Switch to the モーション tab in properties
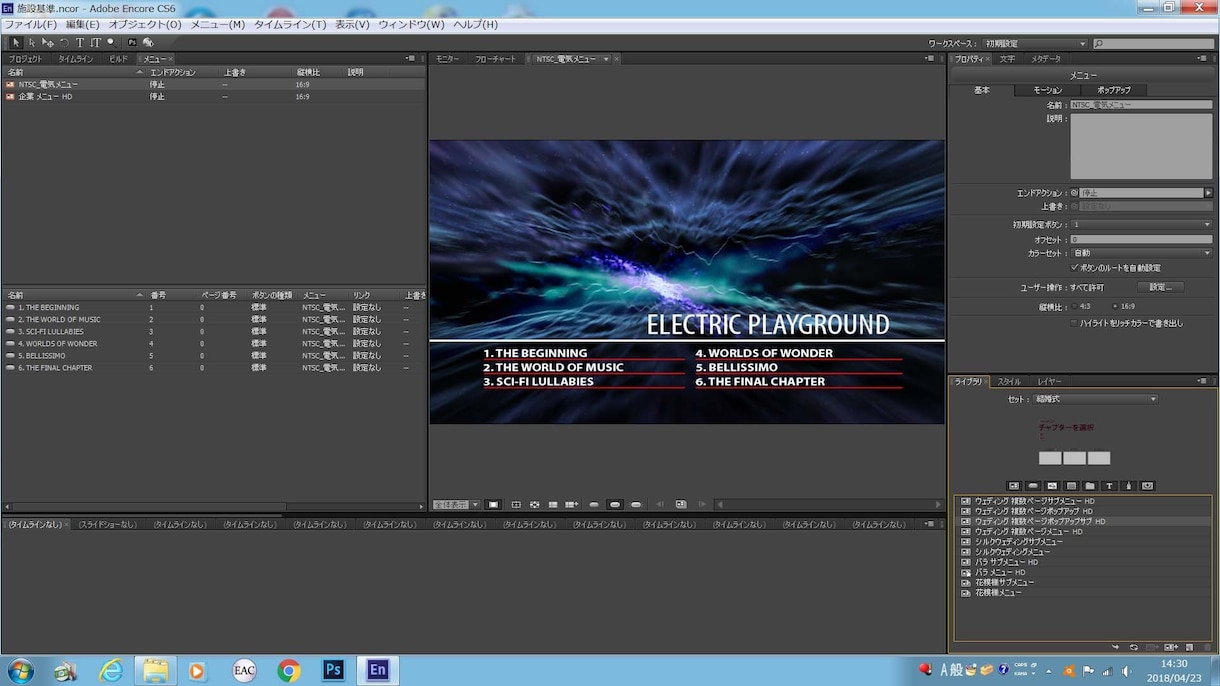Image resolution: width=1220 pixels, height=686 pixels. 1048,90
